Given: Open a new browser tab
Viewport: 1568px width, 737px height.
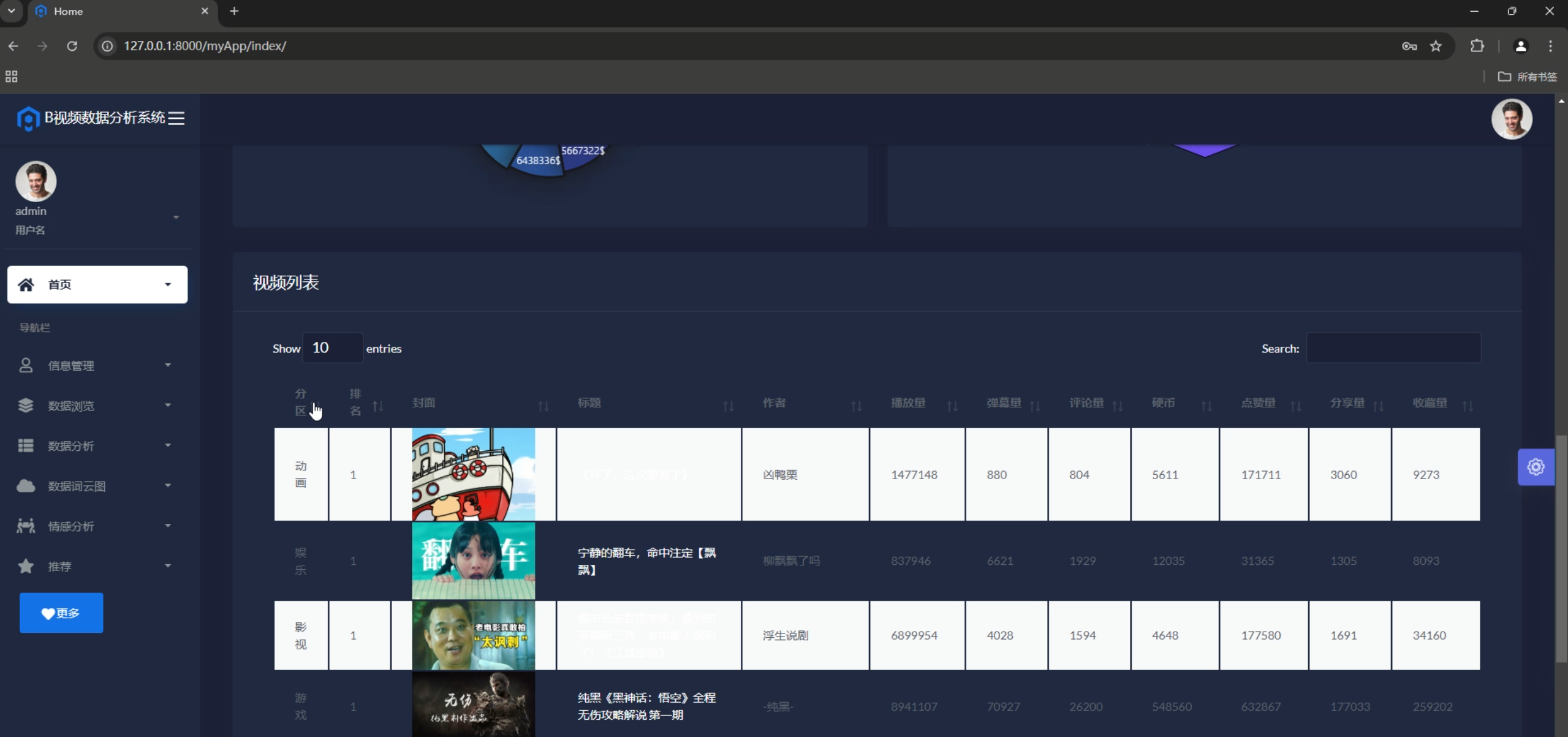Looking at the screenshot, I should pos(234,11).
